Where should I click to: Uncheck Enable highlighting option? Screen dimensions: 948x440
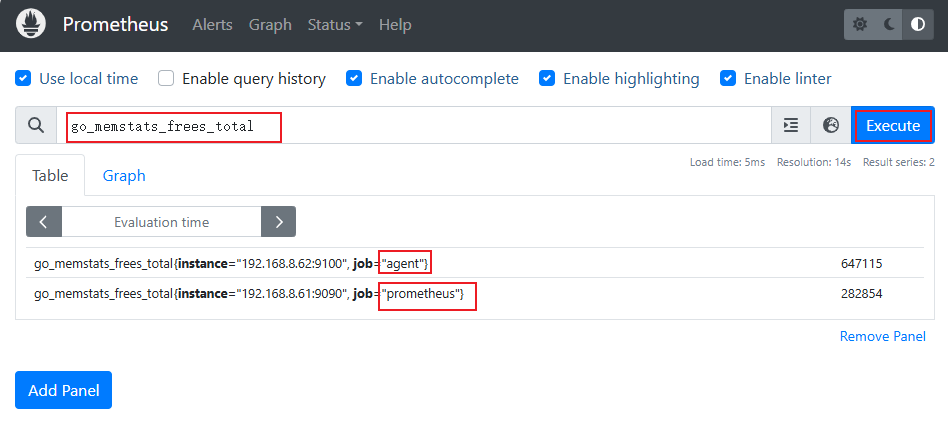tap(547, 78)
